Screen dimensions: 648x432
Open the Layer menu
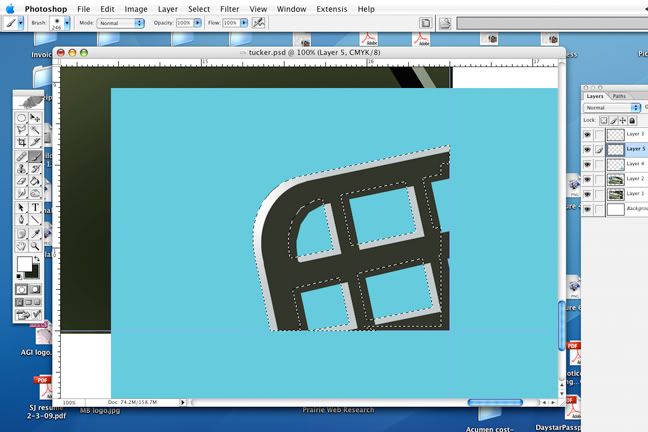[168, 9]
